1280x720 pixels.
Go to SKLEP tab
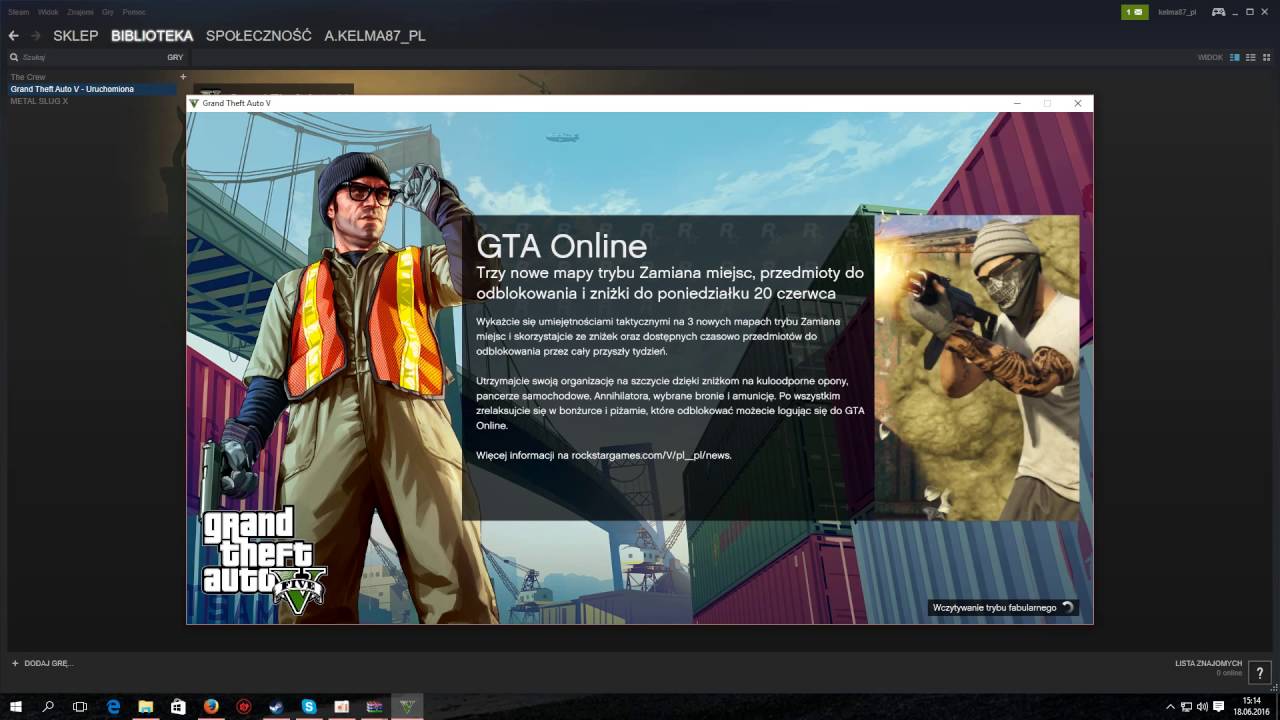tap(76, 36)
